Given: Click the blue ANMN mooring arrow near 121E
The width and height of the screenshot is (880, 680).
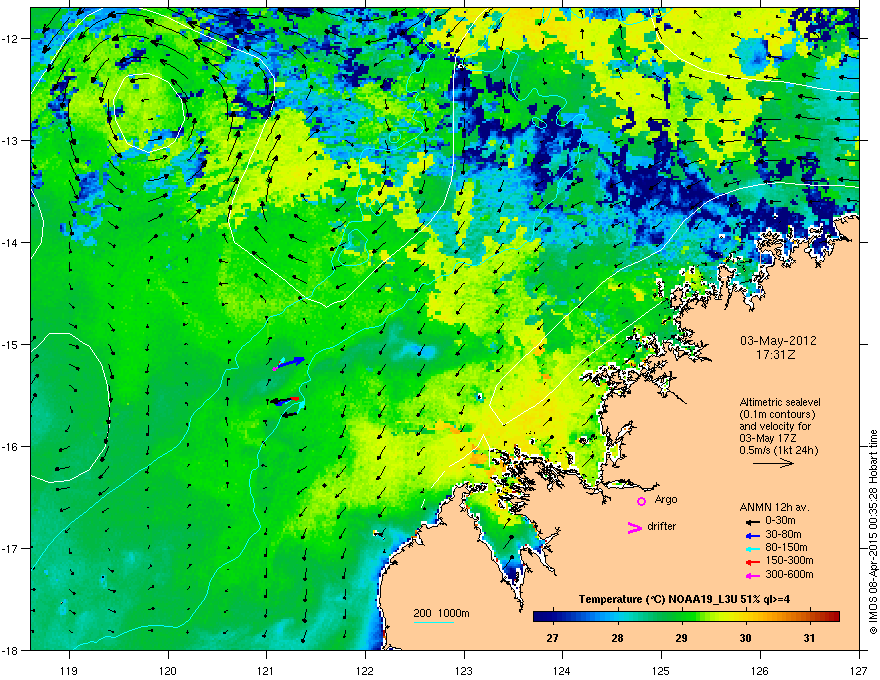Looking at the screenshot, I should click(291, 362).
